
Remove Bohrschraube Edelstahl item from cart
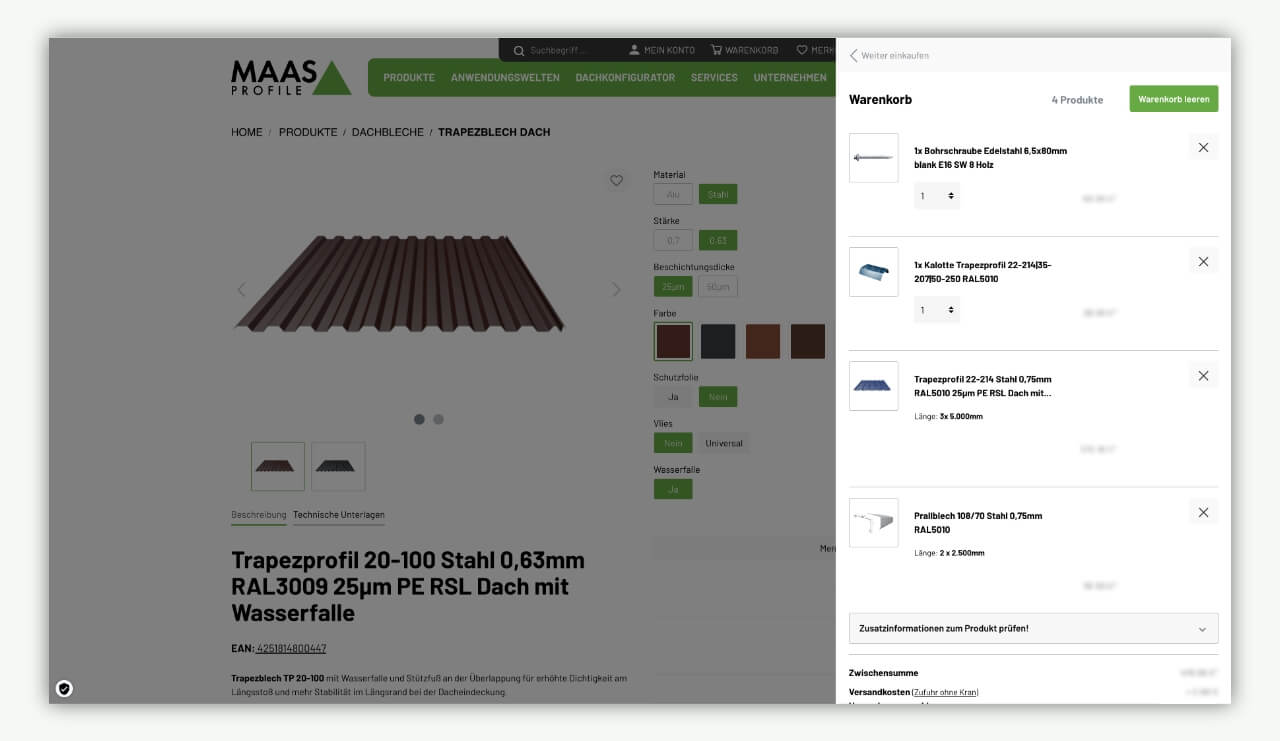pos(1203,147)
